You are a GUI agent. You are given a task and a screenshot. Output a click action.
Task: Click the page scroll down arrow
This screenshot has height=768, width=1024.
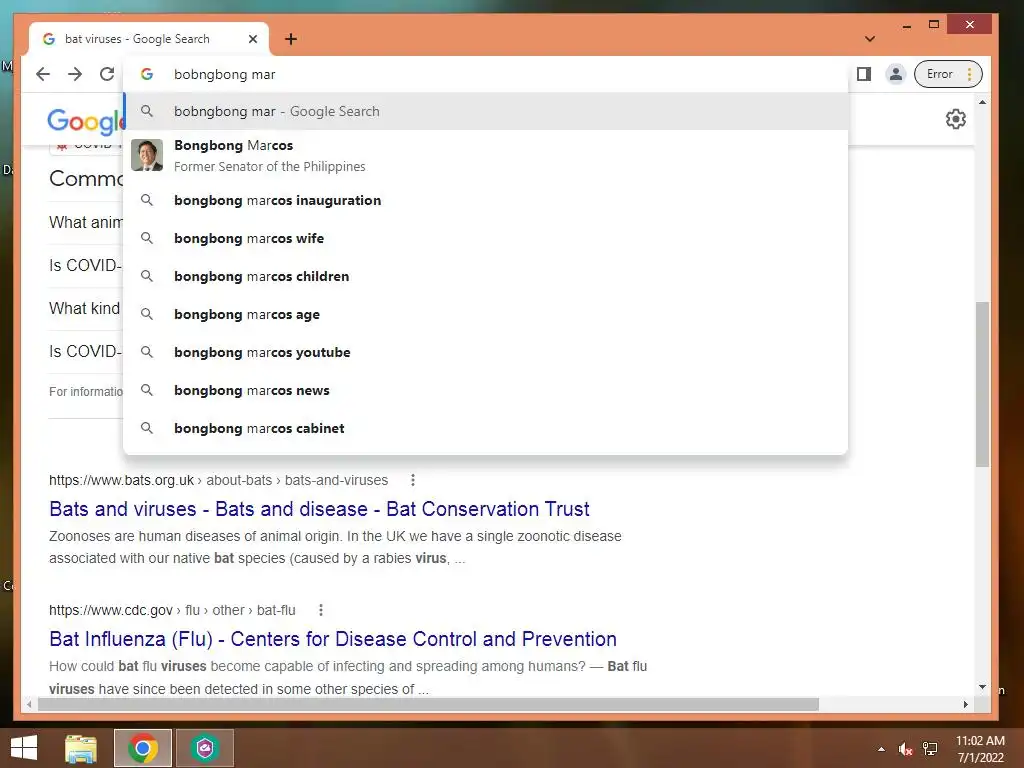982,687
